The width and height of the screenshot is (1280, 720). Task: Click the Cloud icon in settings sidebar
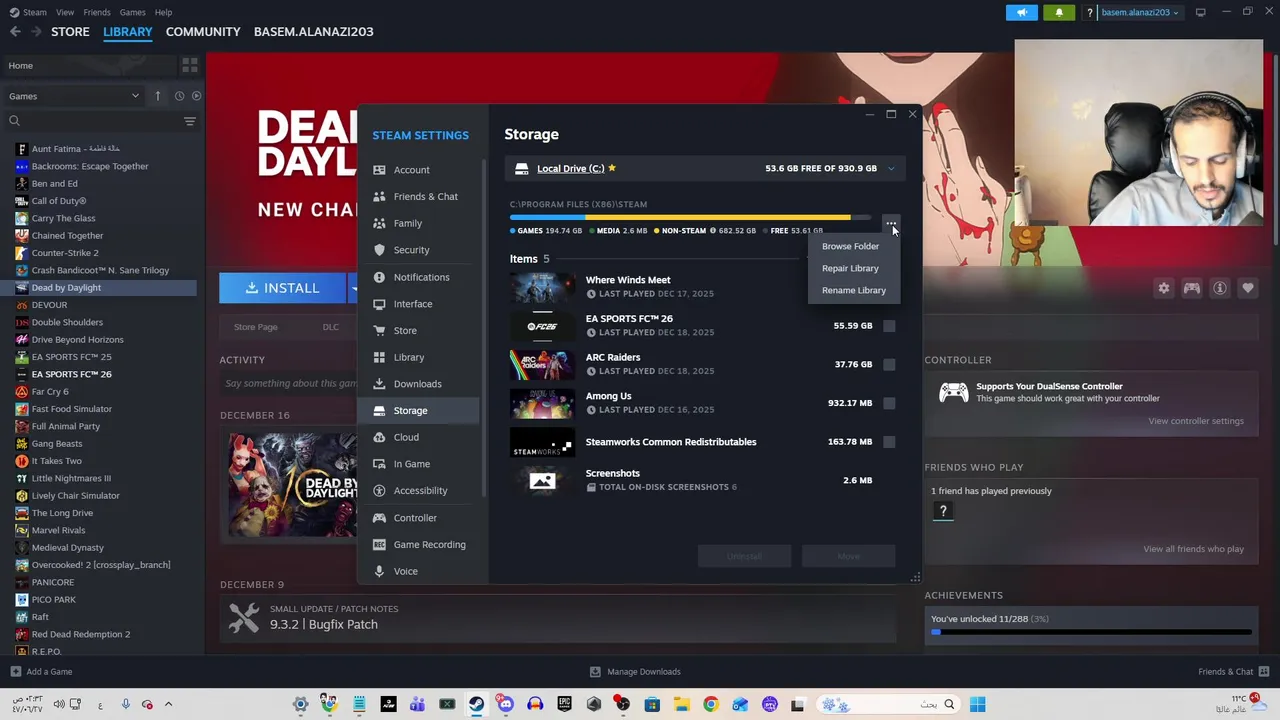(379, 437)
